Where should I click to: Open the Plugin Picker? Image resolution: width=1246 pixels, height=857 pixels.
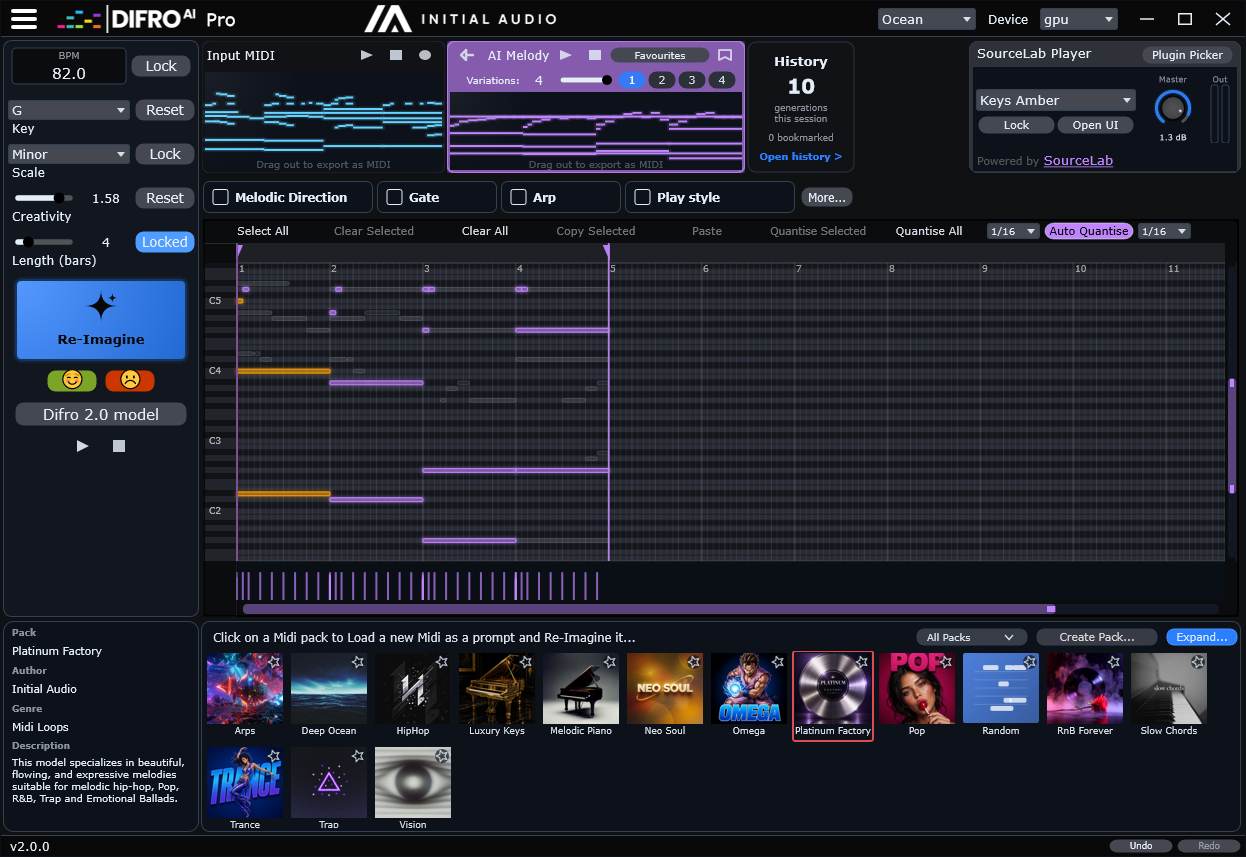1188,55
